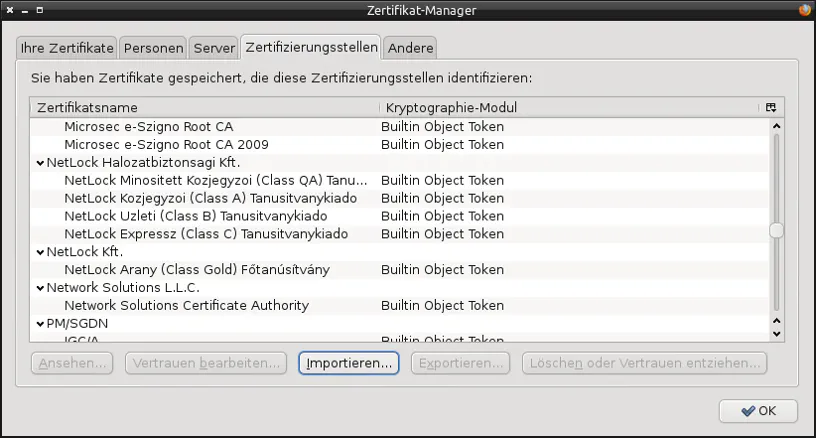
Task: Click the scrollbar up arrow at top
Action: coord(776,126)
